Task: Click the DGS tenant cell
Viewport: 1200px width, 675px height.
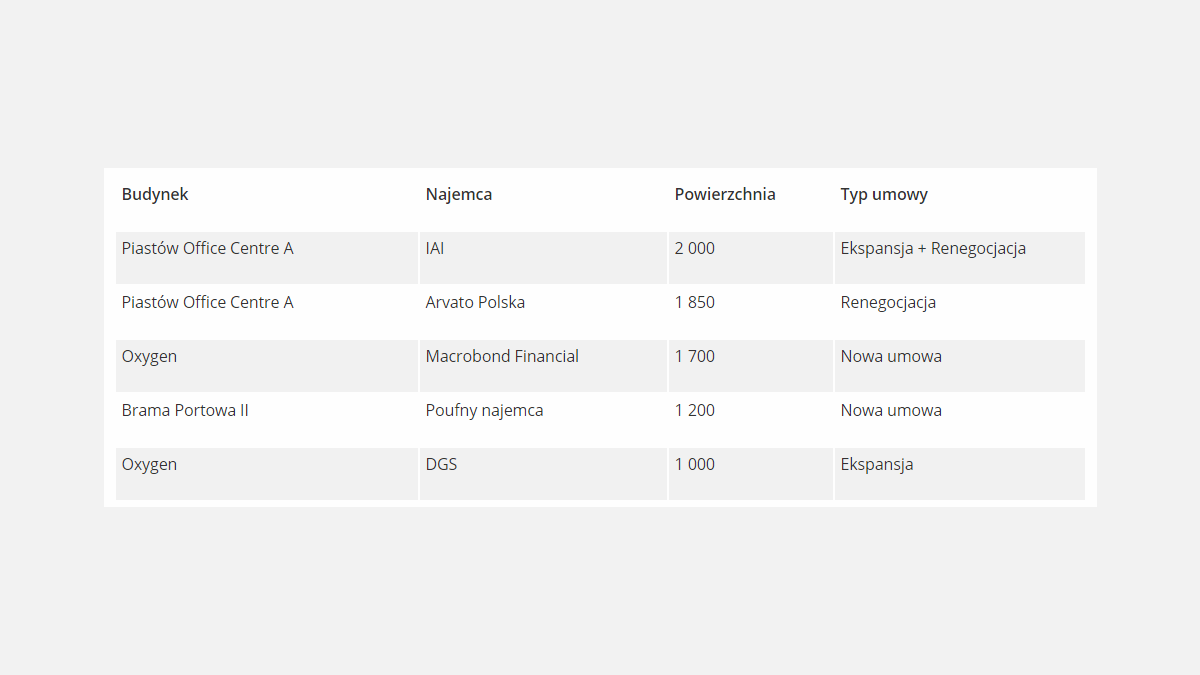Action: [441, 464]
